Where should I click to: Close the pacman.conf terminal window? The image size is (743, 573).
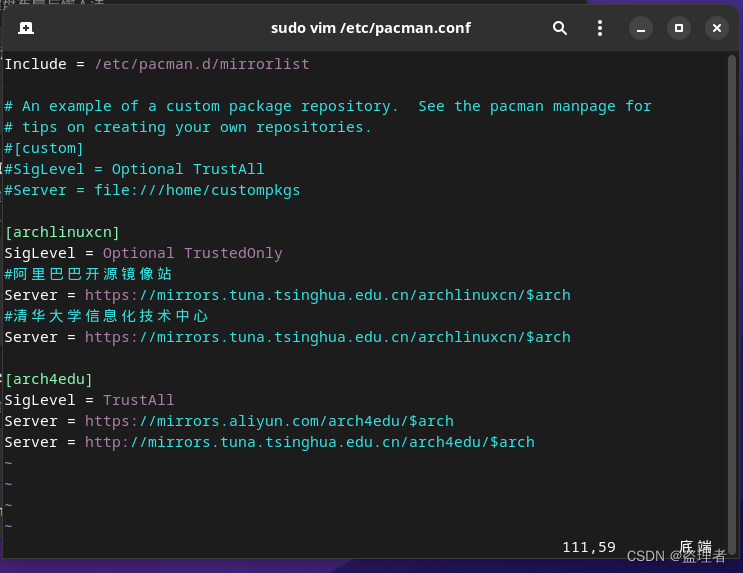coord(716,28)
